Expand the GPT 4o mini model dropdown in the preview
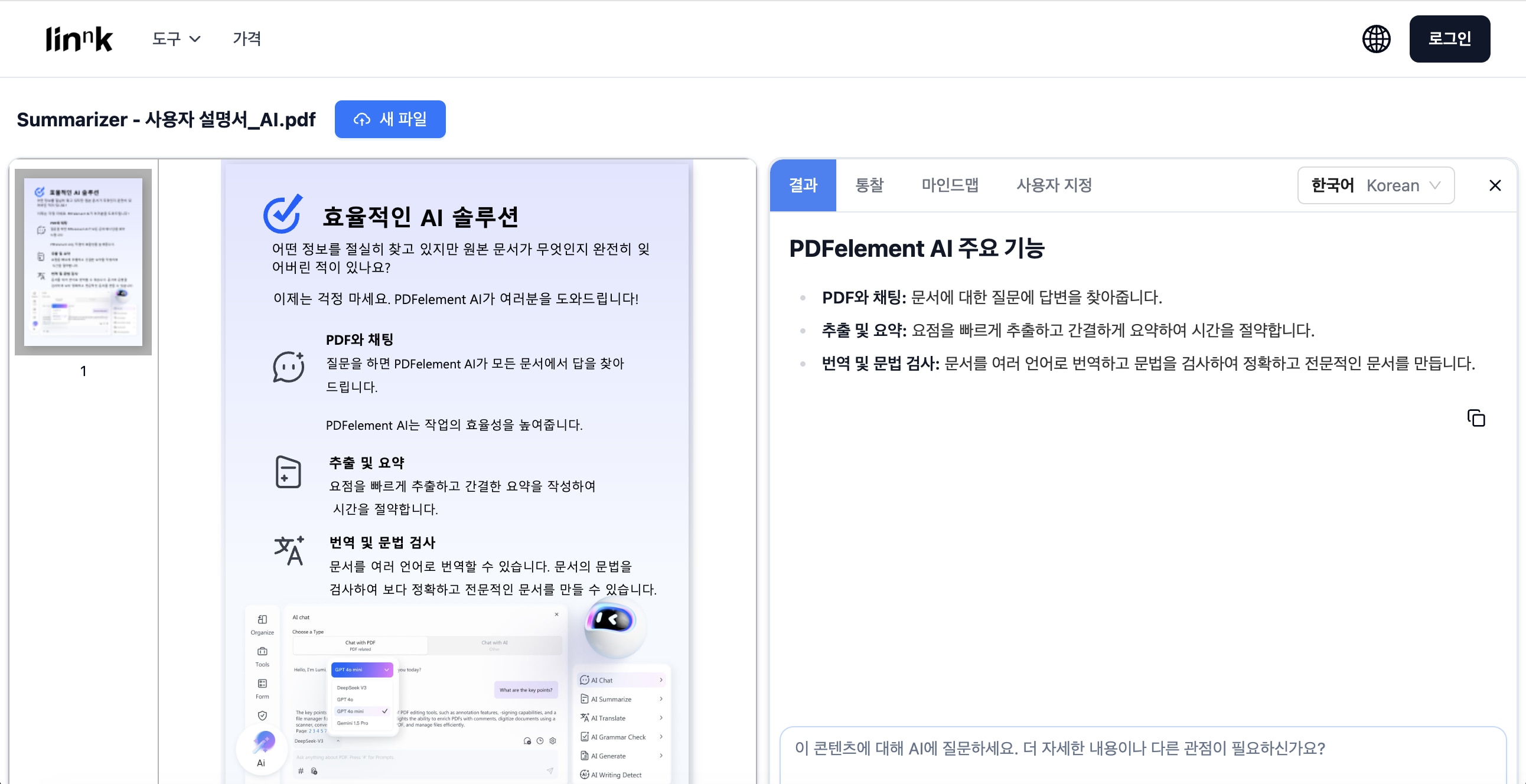The width and height of the screenshot is (1526, 784). tap(361, 669)
